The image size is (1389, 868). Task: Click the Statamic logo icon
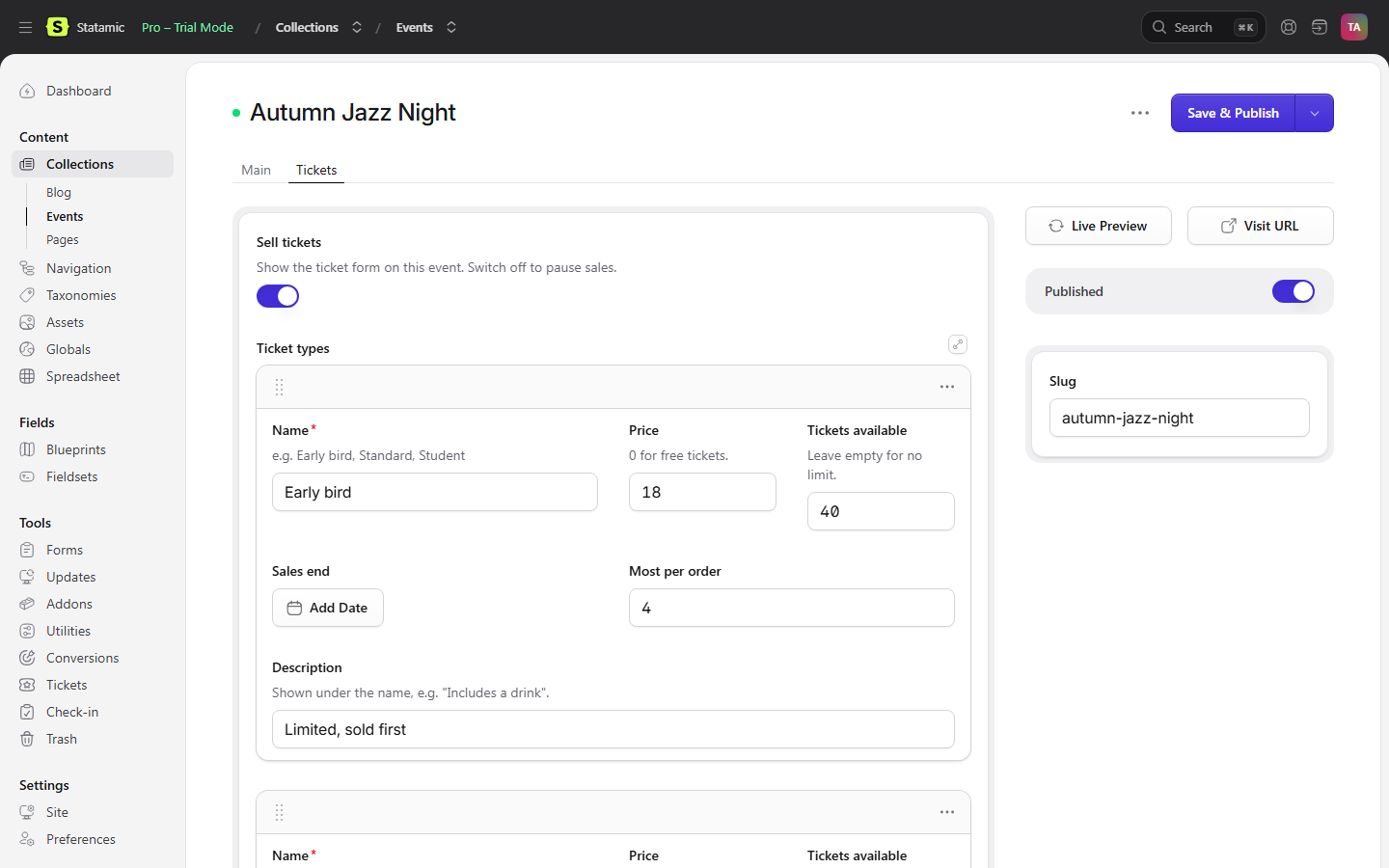58,27
